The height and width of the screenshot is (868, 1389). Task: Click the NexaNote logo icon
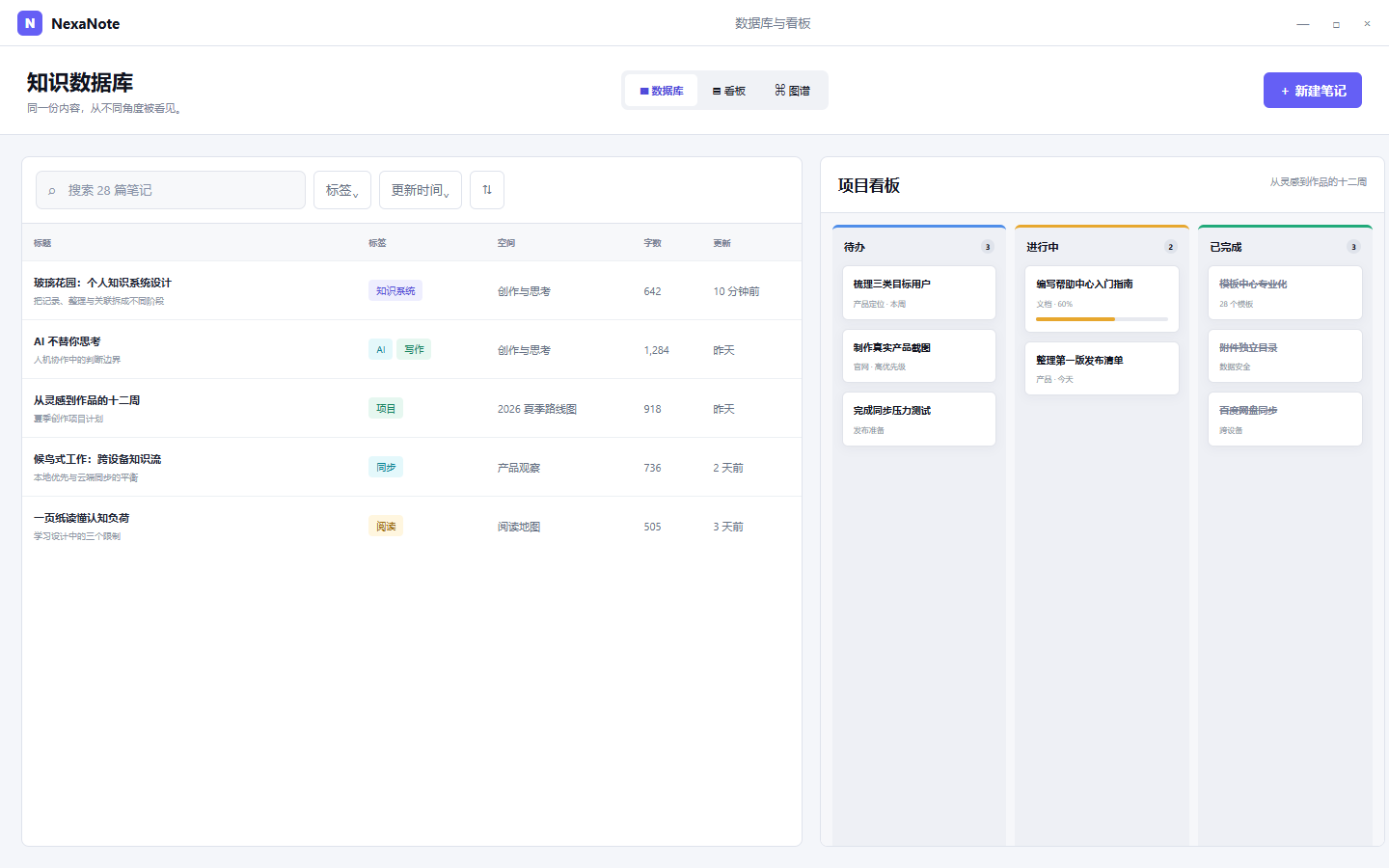coord(30,23)
